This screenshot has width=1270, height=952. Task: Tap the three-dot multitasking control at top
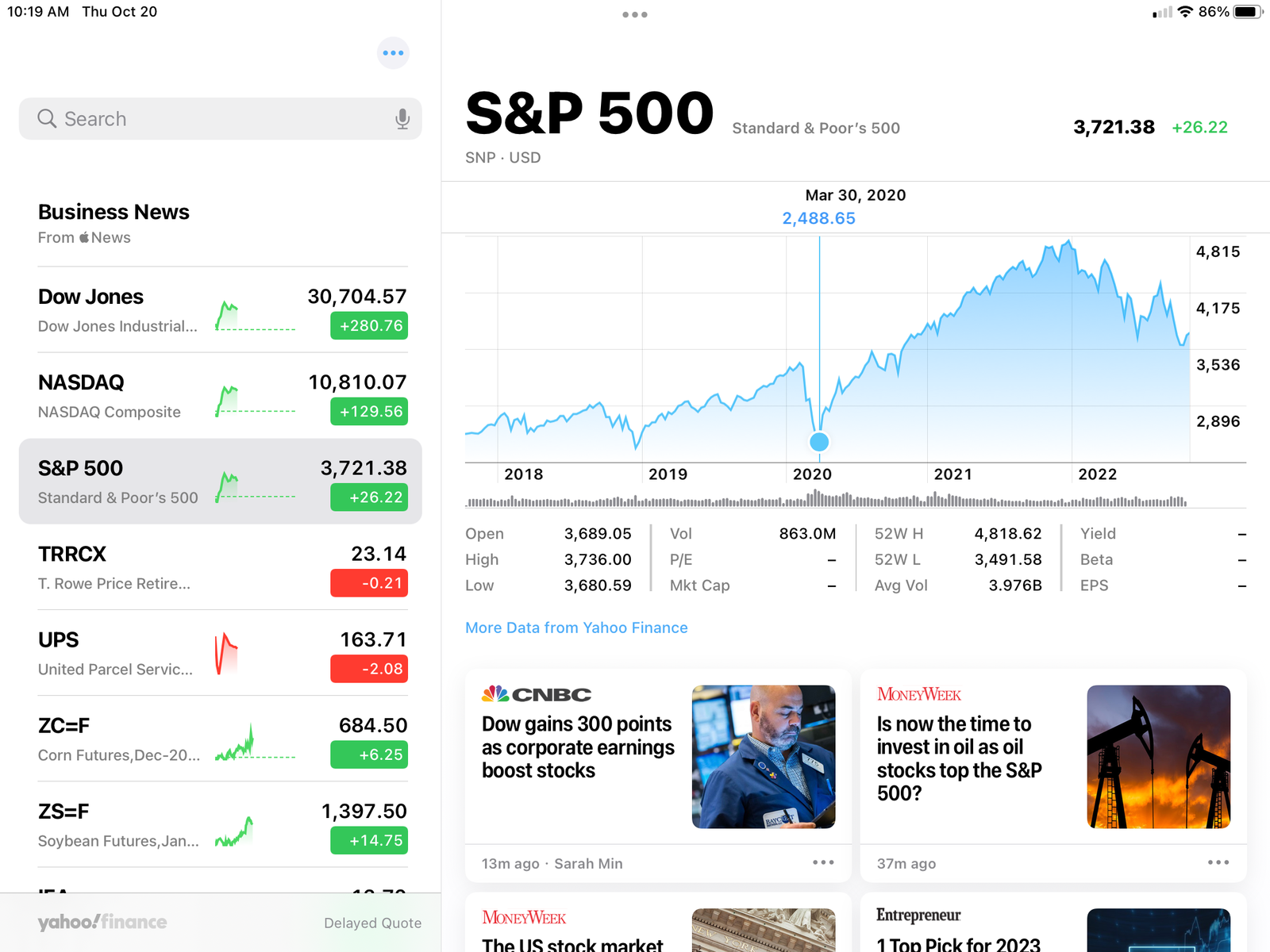coord(635,14)
